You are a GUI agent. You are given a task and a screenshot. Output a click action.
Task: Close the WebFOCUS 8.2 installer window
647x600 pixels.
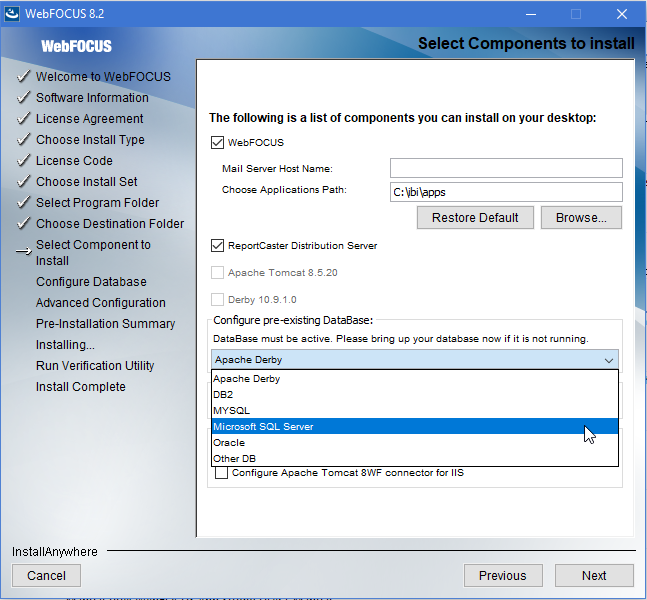tap(622, 14)
